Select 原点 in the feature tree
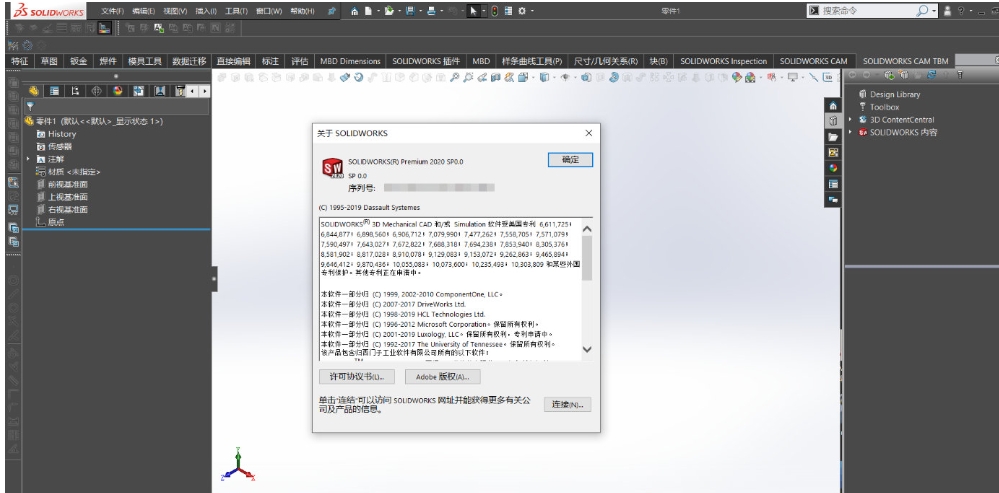This screenshot has width=999, height=493. tap(55, 222)
